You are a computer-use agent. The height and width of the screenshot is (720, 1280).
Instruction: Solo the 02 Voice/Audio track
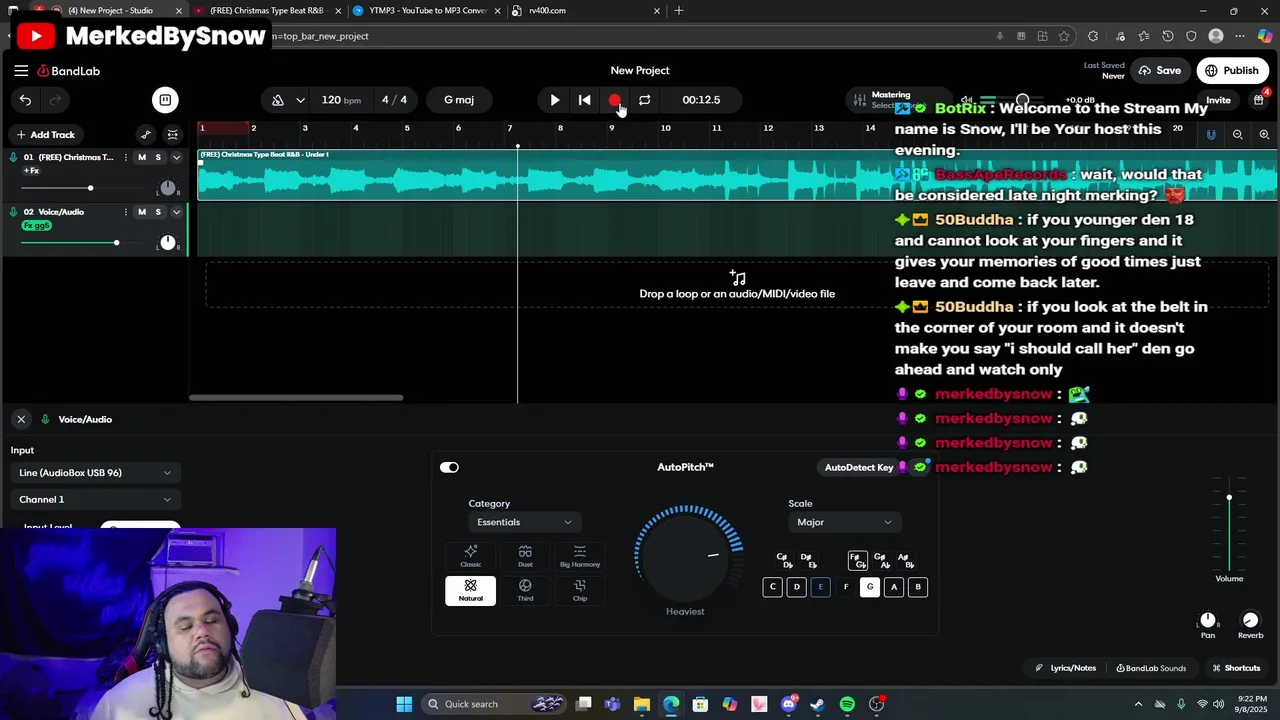158,212
